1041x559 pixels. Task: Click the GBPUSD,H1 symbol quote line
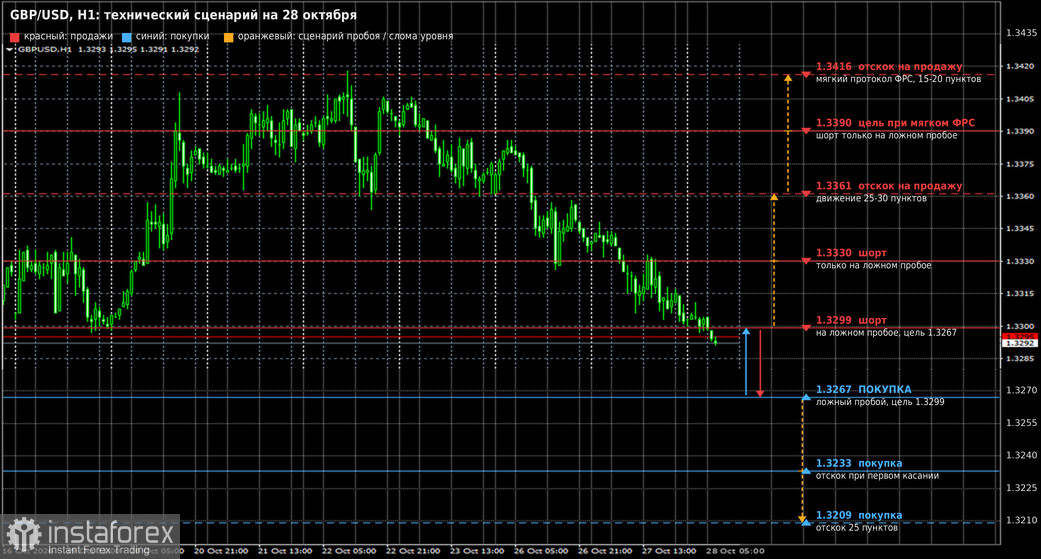pos(108,49)
